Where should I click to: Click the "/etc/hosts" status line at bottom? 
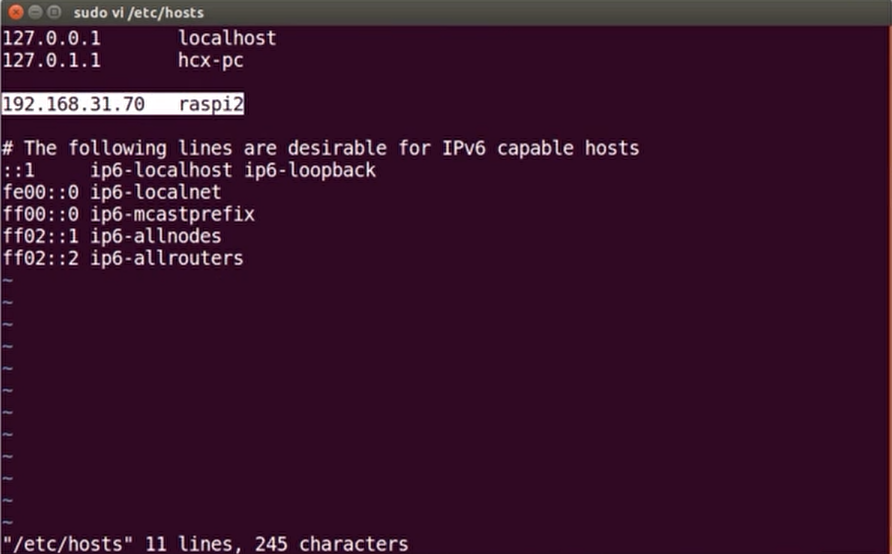[204, 543]
